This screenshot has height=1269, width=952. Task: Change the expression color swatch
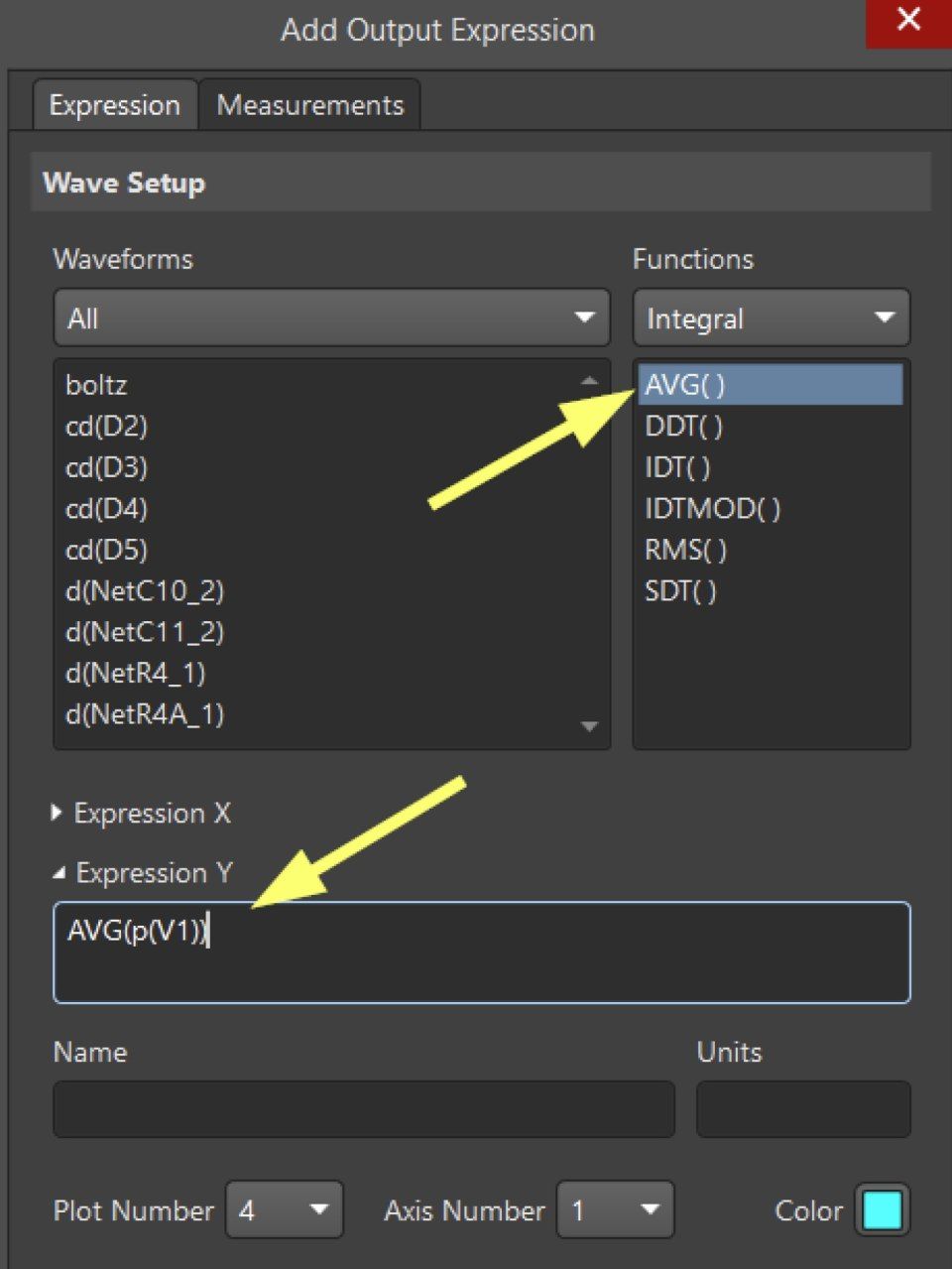[882, 1209]
